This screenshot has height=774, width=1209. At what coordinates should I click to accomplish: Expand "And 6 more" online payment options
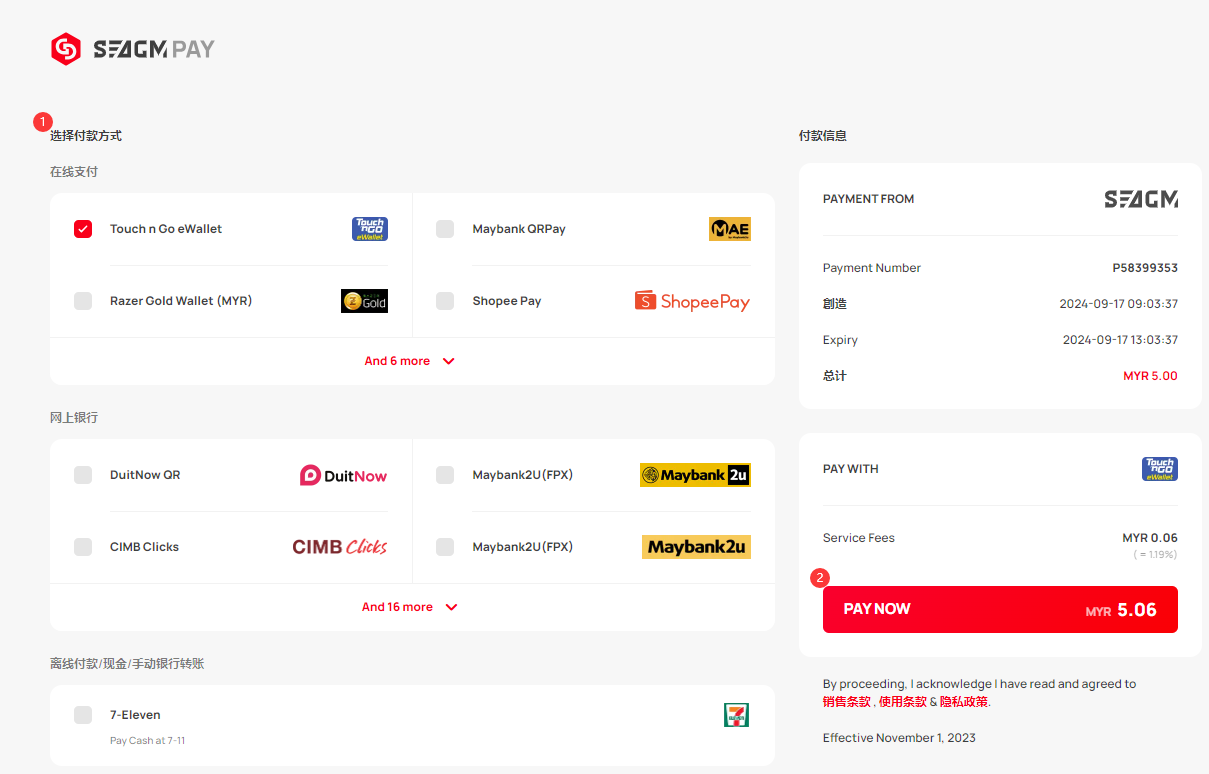click(x=410, y=361)
